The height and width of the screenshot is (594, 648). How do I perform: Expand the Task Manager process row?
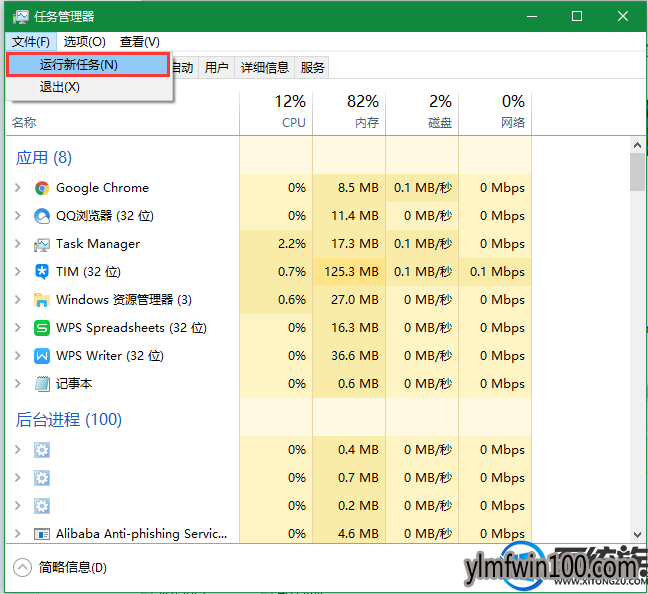click(17, 243)
